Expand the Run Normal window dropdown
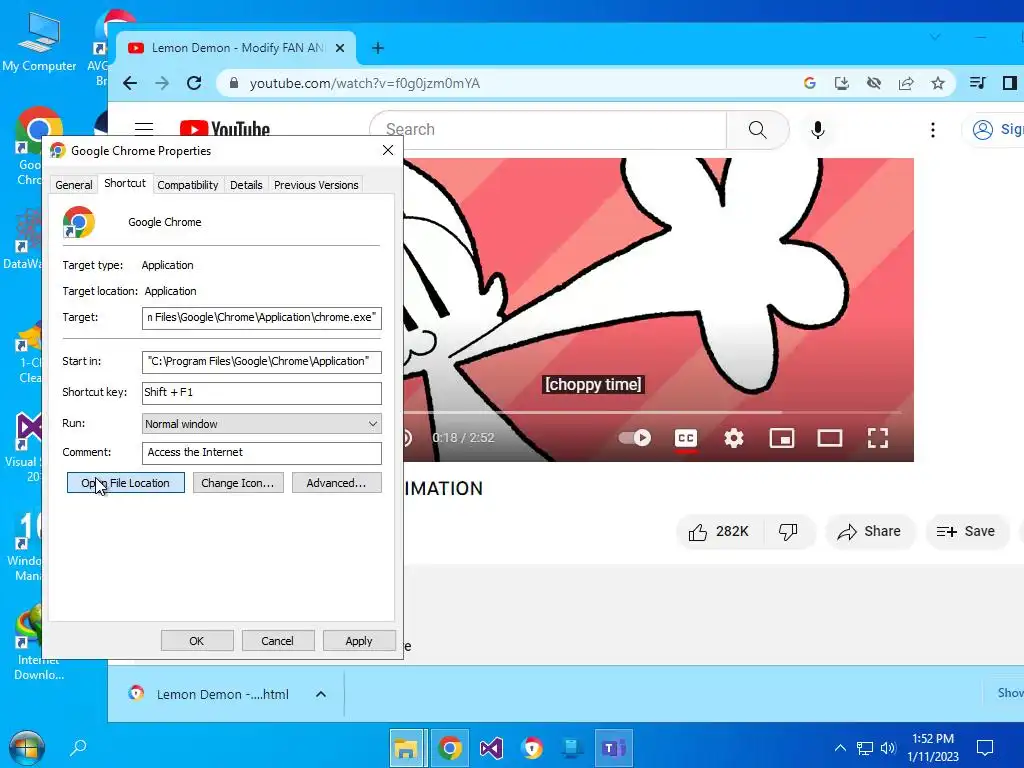 coord(261,423)
